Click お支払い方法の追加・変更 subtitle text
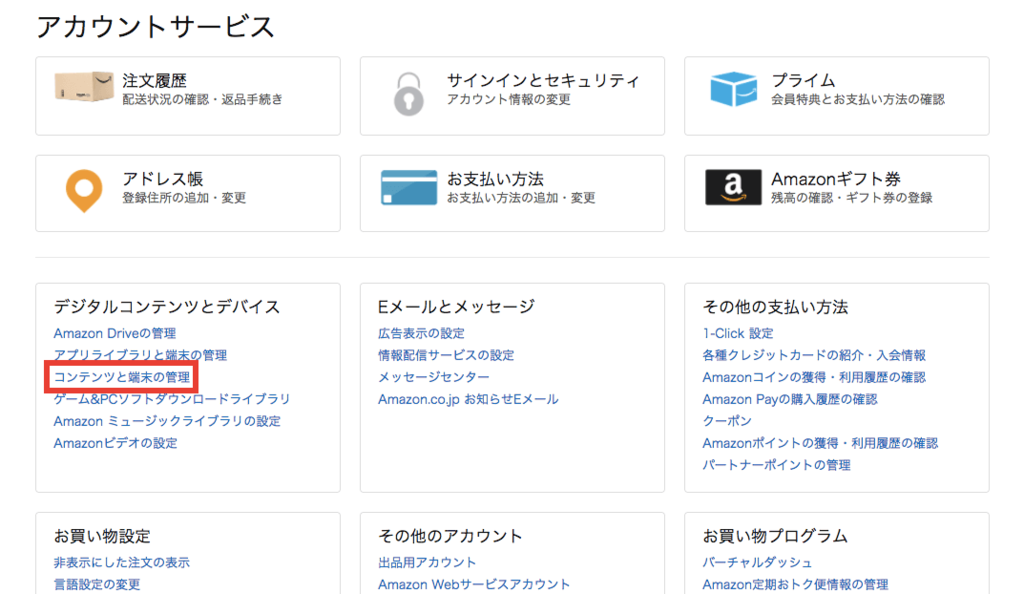This screenshot has height=594, width=1024. [521, 198]
